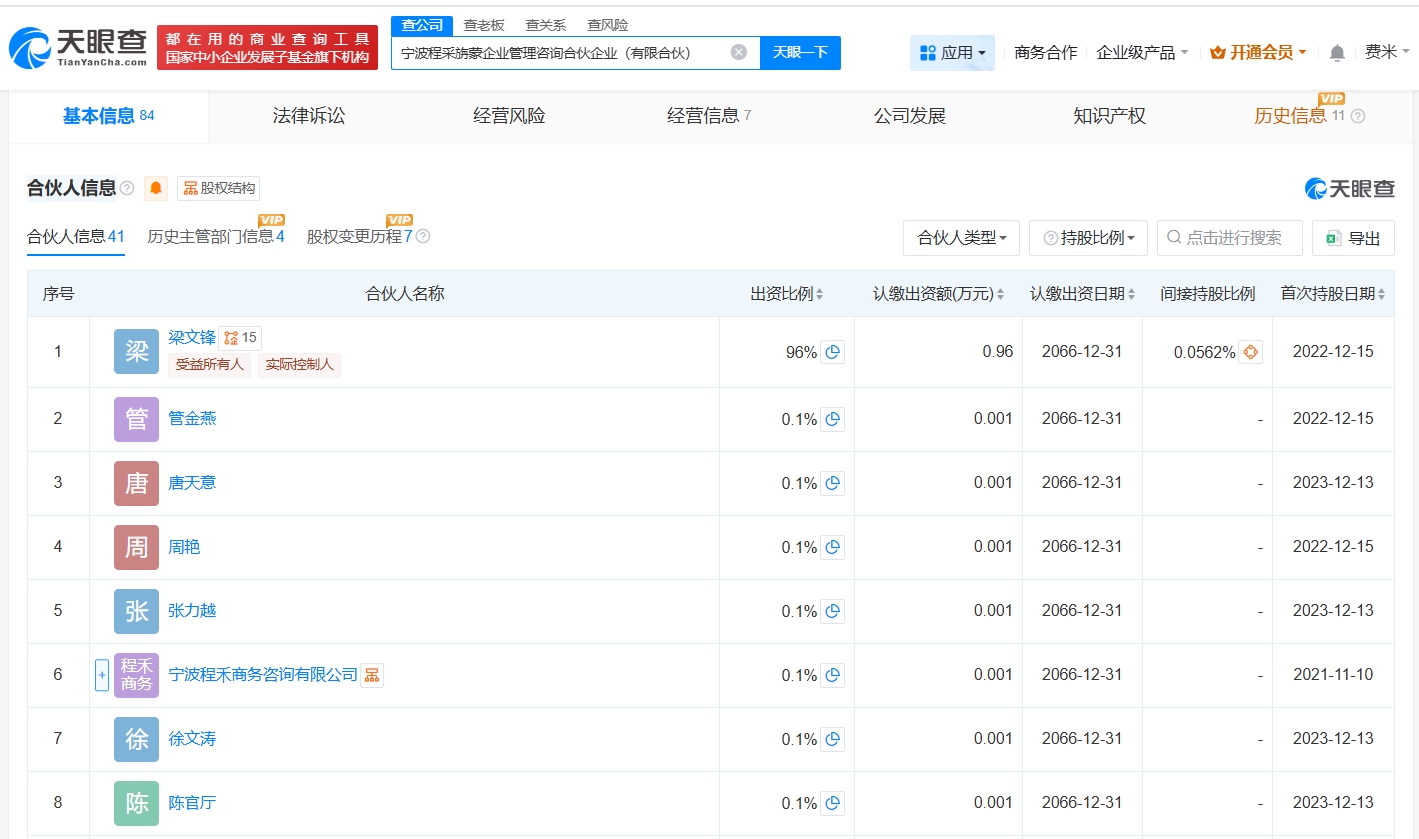Screen dimensions: 1419x839
Task: Export the partner list with 导出
Action: 1353,238
